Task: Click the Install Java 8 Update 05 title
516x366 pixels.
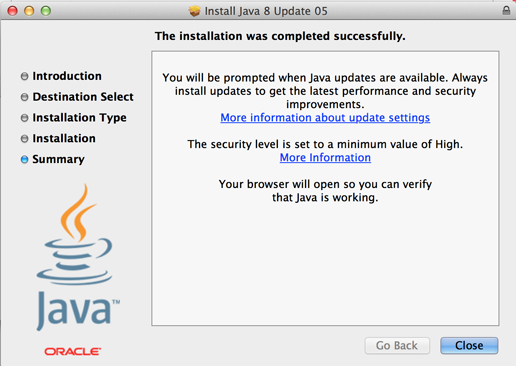Action: (266, 11)
